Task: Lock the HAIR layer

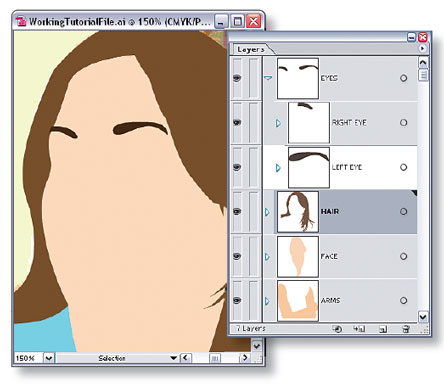Action: tap(254, 211)
